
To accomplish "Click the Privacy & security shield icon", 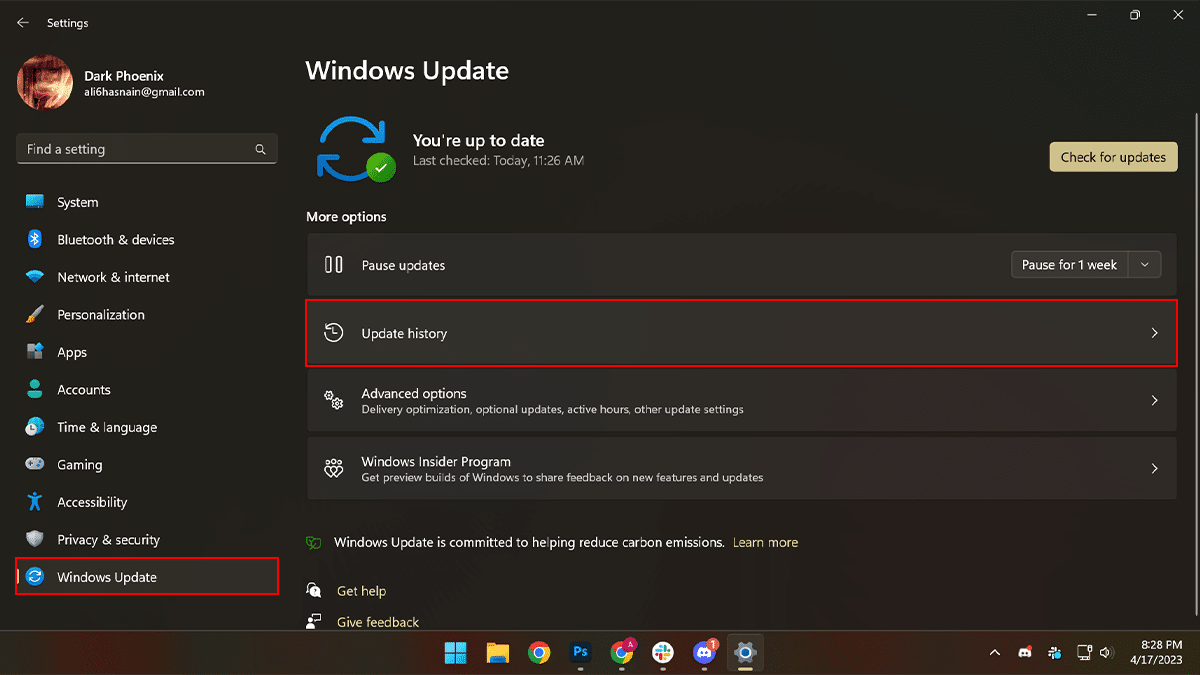I will point(35,539).
